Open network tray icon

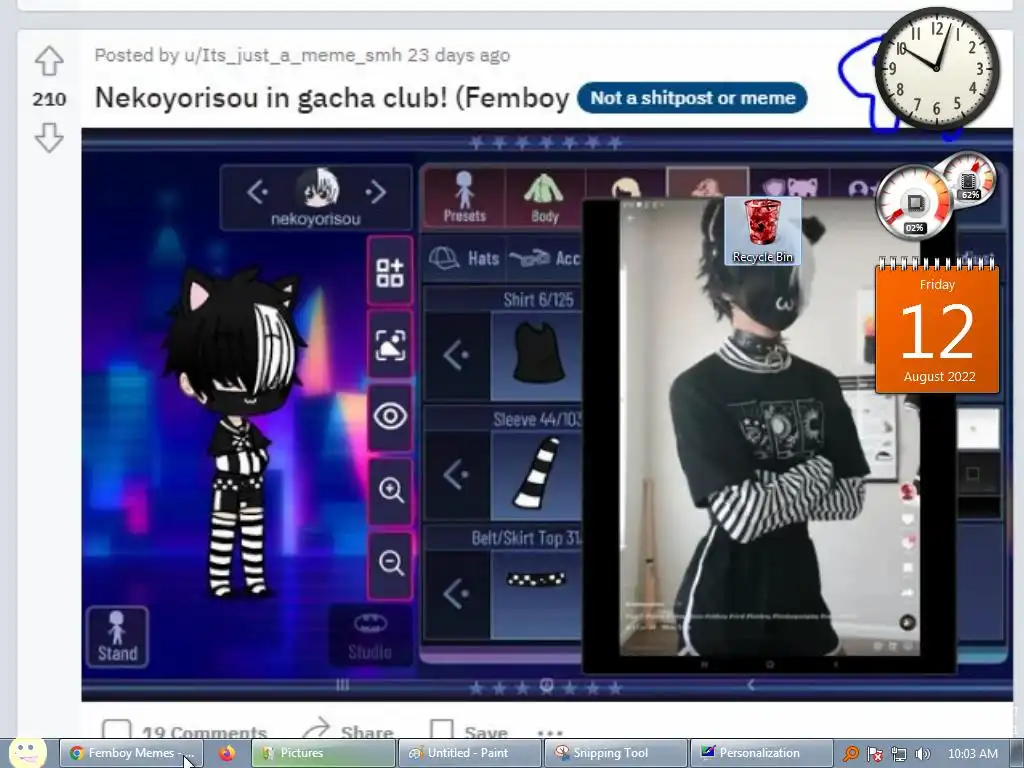(899, 754)
